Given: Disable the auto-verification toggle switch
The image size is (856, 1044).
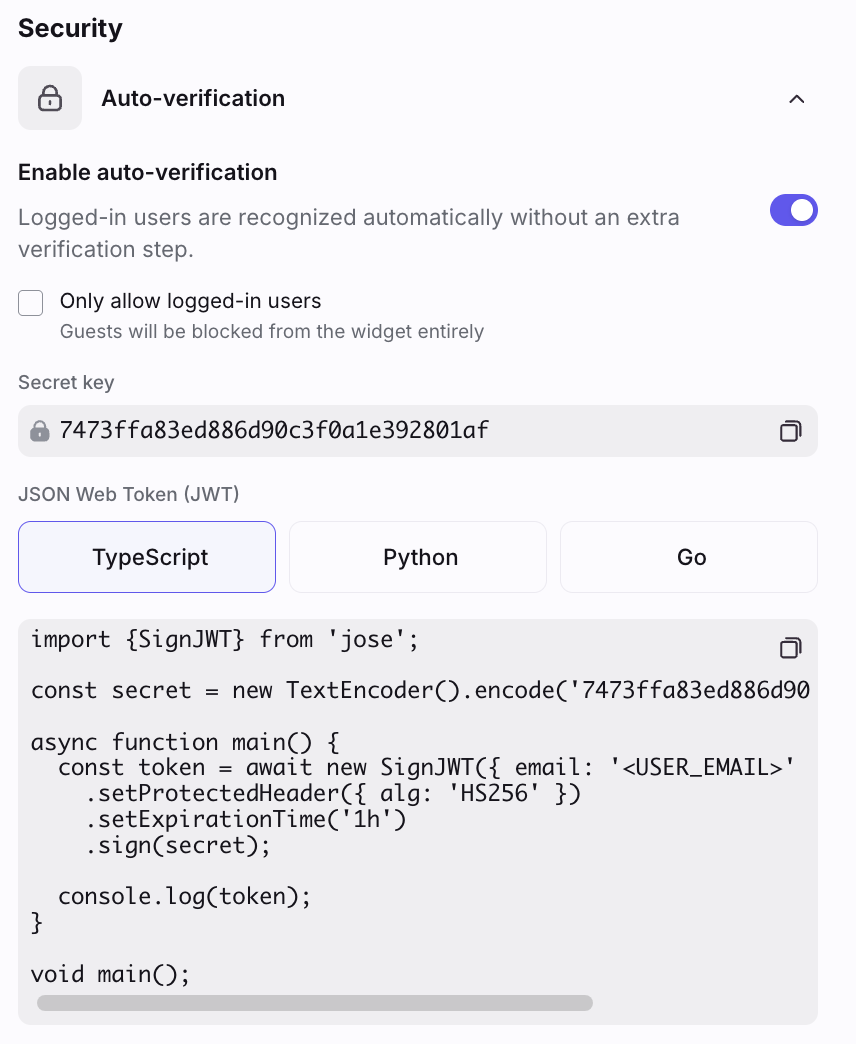Looking at the screenshot, I should click(793, 210).
